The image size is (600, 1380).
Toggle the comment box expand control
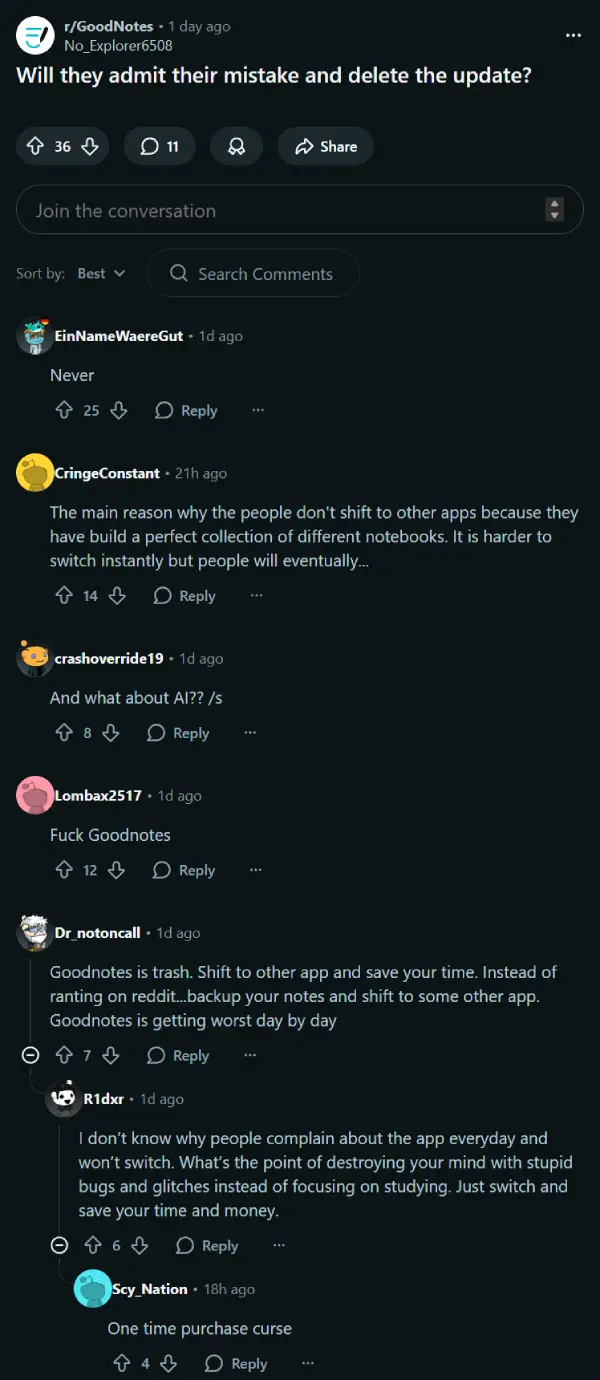pos(555,210)
